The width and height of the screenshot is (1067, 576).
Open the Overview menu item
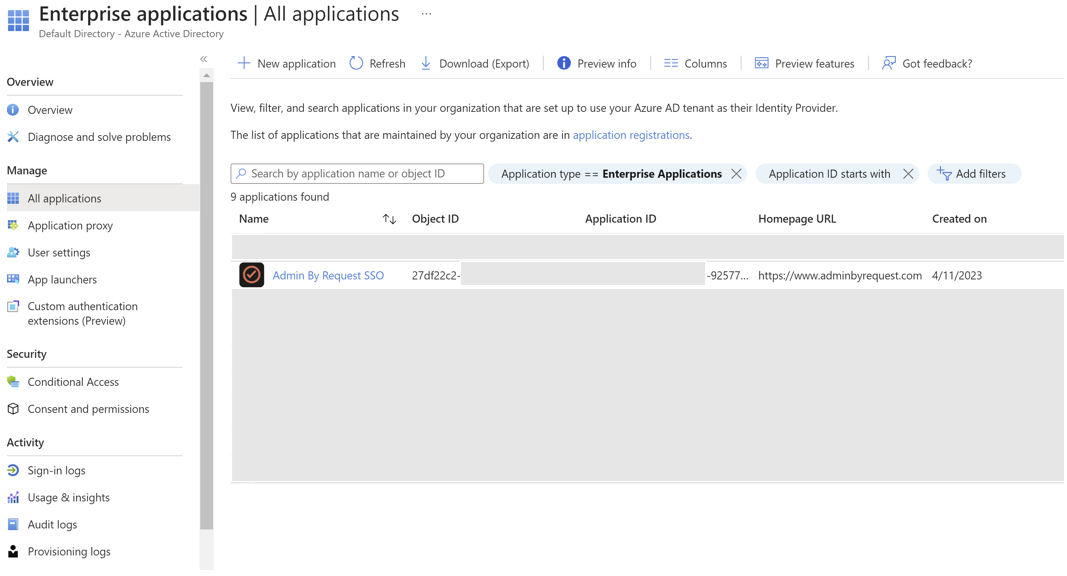(50, 110)
